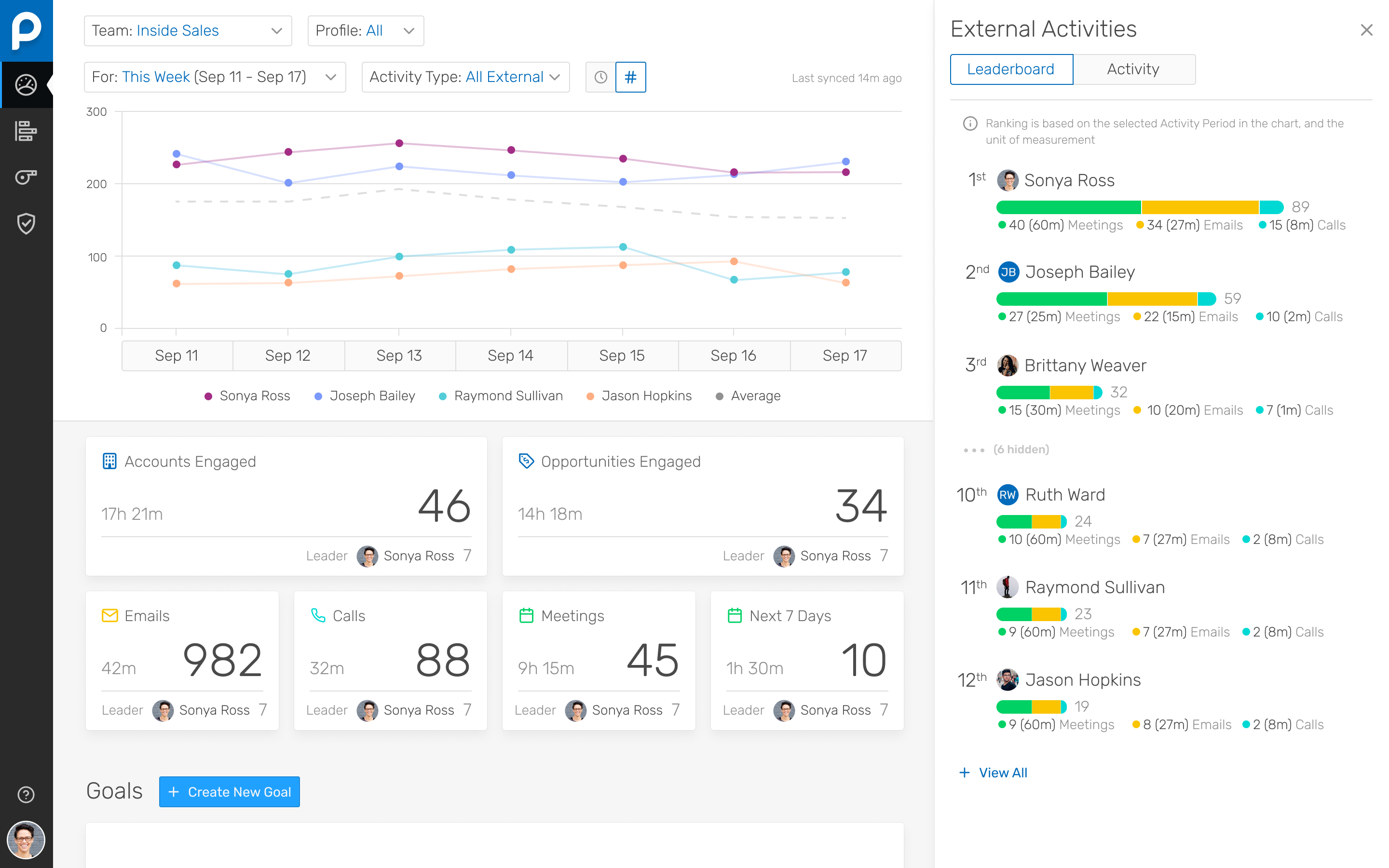The height and width of the screenshot is (868, 1389).
Task: Click the ranking info icon in leaderboard
Action: (969, 123)
